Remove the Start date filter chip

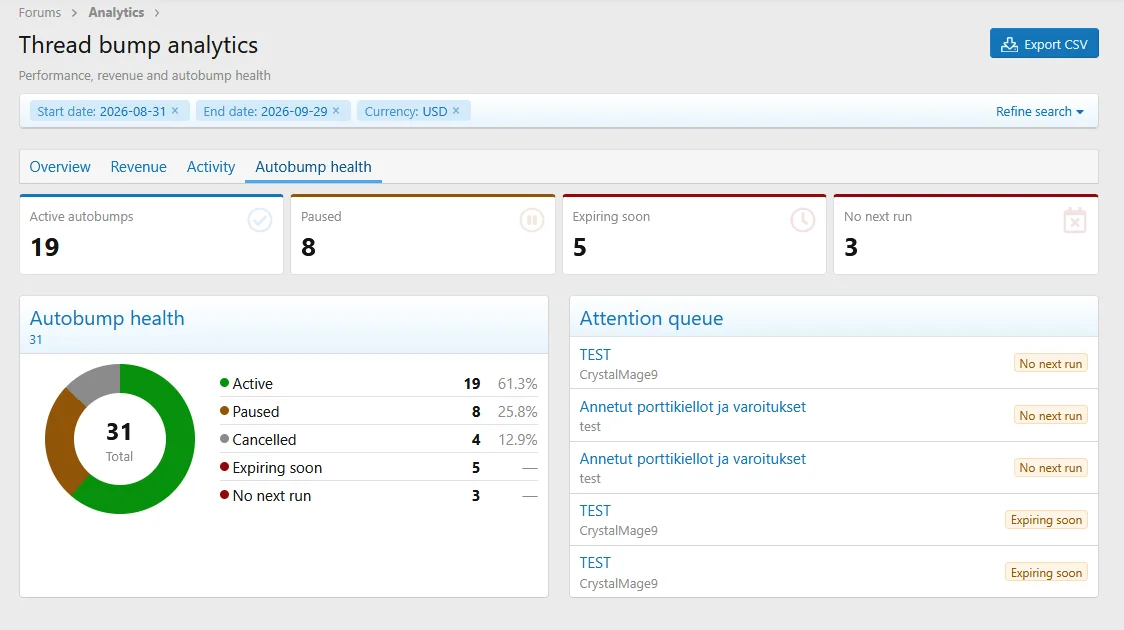(x=175, y=110)
